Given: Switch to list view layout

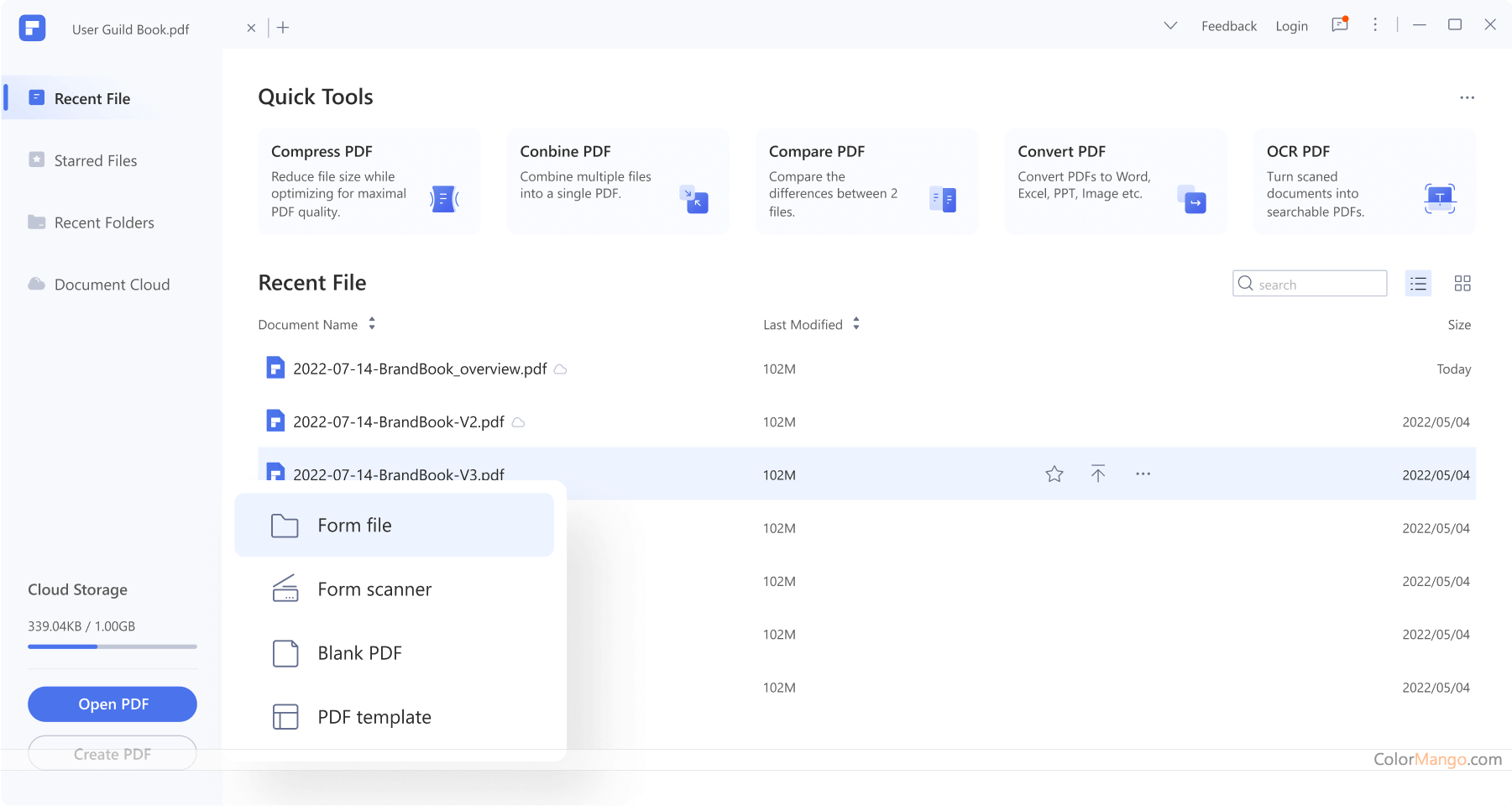Looking at the screenshot, I should [x=1418, y=284].
